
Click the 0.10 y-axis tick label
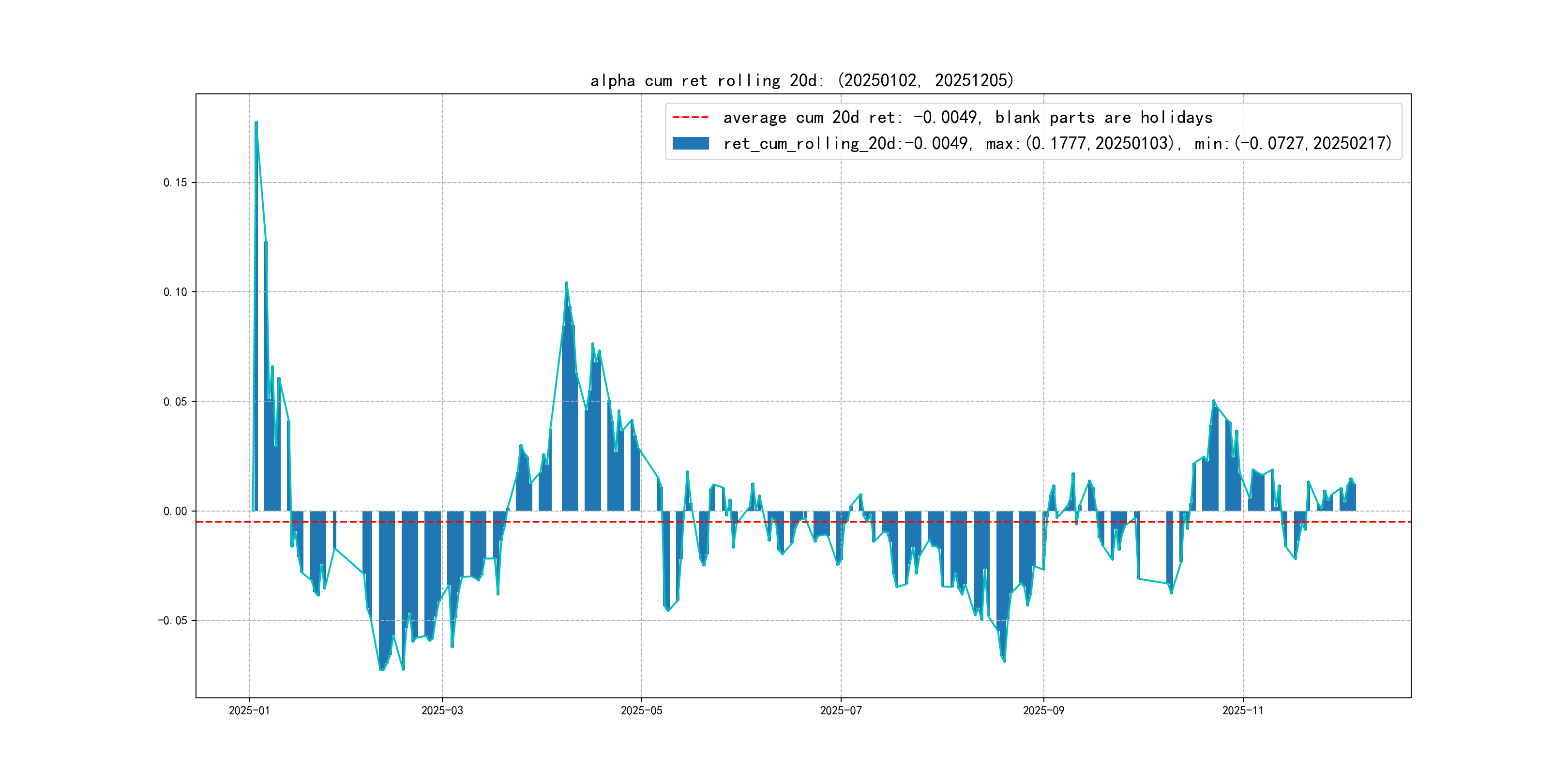175,292
